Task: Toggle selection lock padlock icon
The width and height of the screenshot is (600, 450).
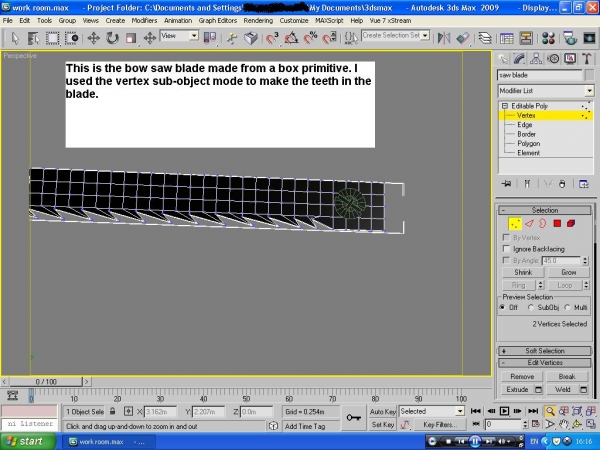Action: coord(112,411)
